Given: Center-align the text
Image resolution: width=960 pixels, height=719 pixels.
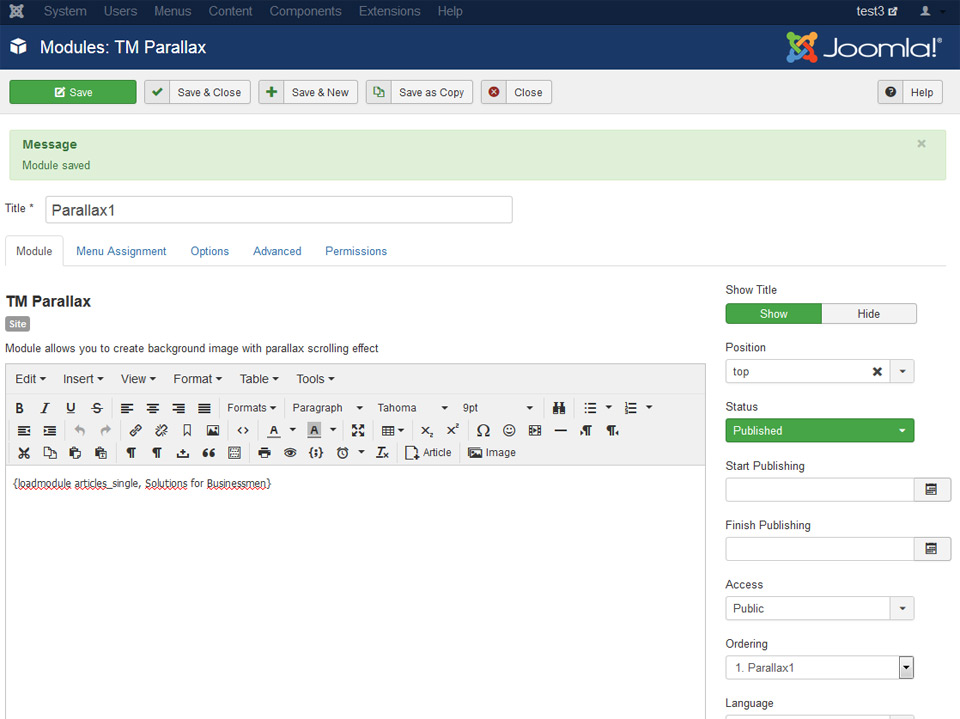Looking at the screenshot, I should pyautogui.click(x=152, y=408).
